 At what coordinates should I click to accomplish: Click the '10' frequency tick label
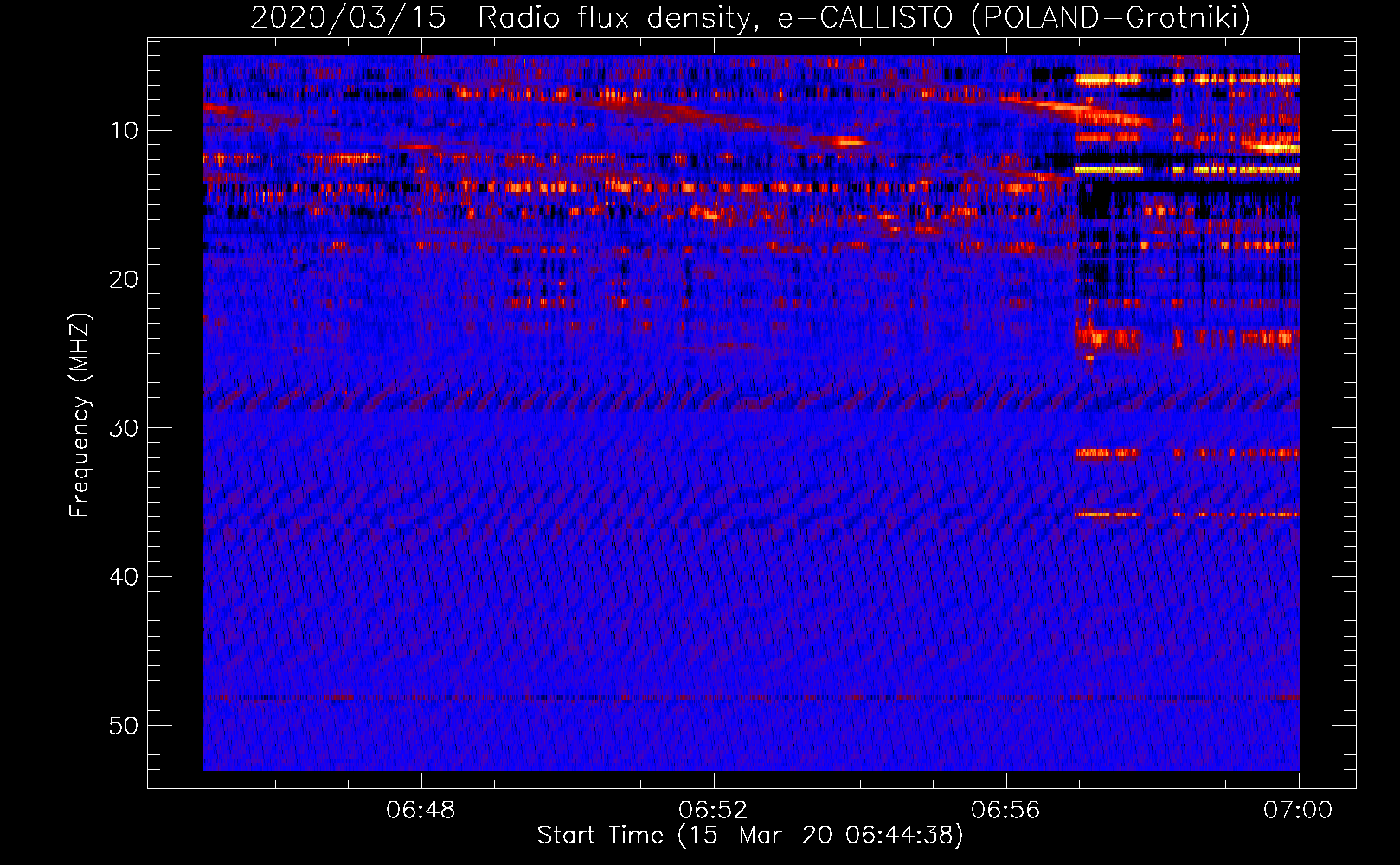coord(124,131)
